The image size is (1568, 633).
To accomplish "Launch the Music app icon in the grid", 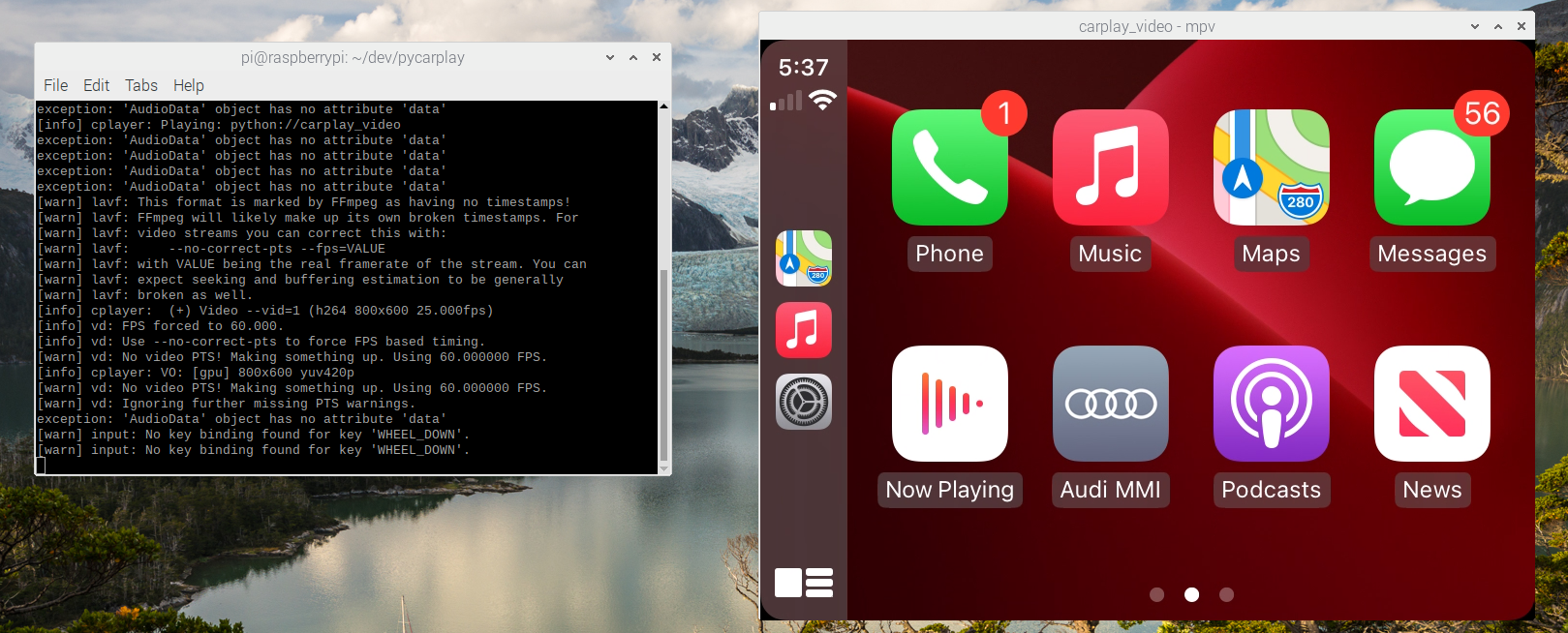I will [x=1110, y=167].
